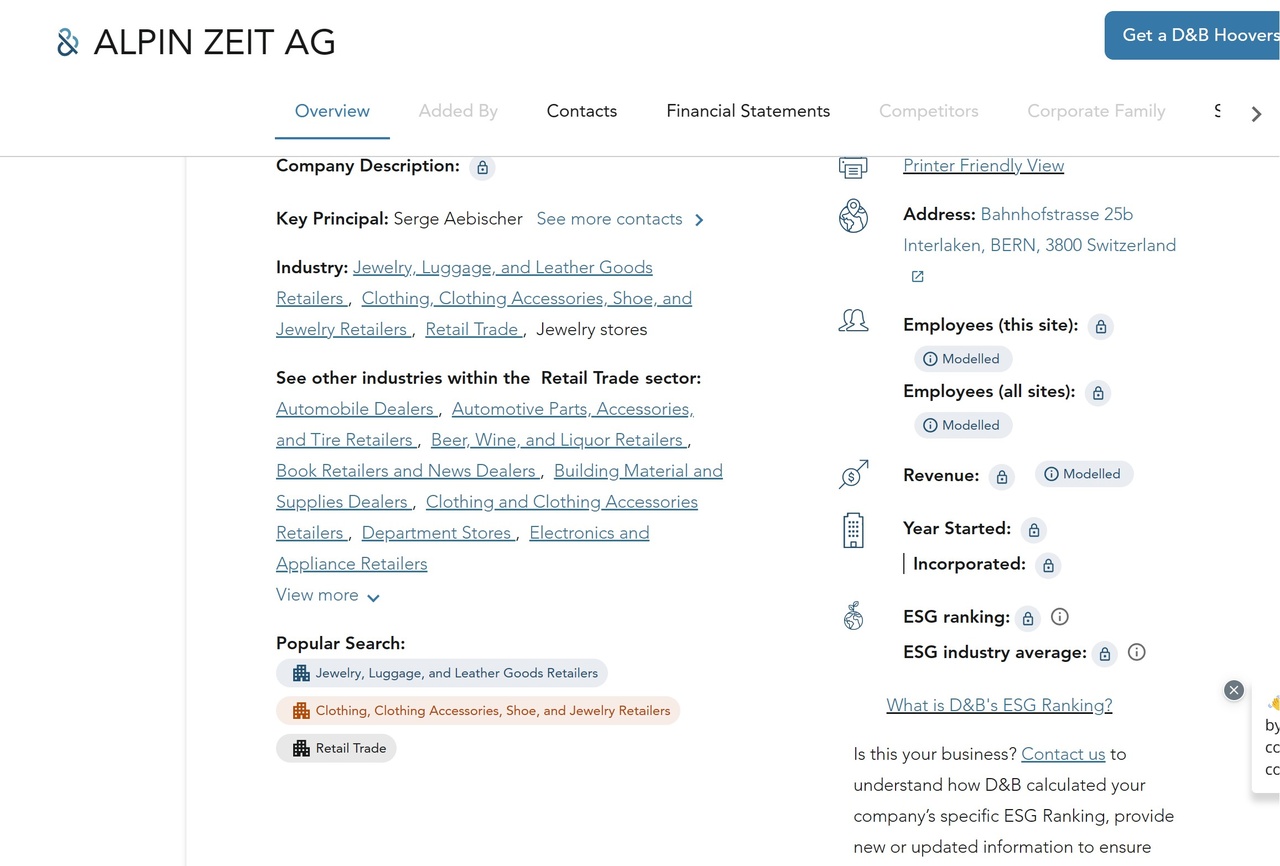Dismiss the popup with the X button
Viewport: 1280px width, 866px height.
tap(1234, 690)
